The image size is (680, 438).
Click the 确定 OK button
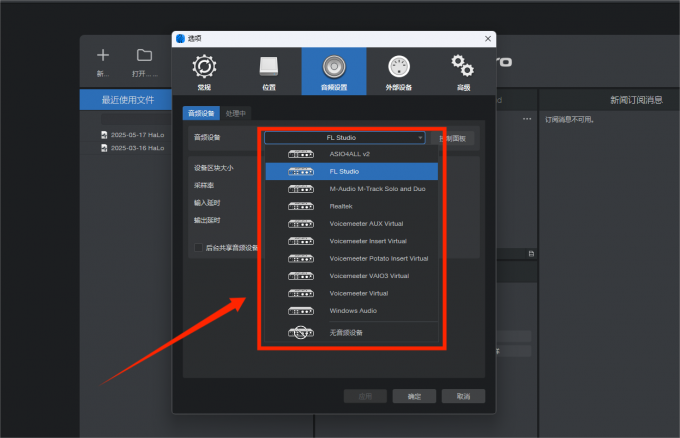[x=414, y=396]
